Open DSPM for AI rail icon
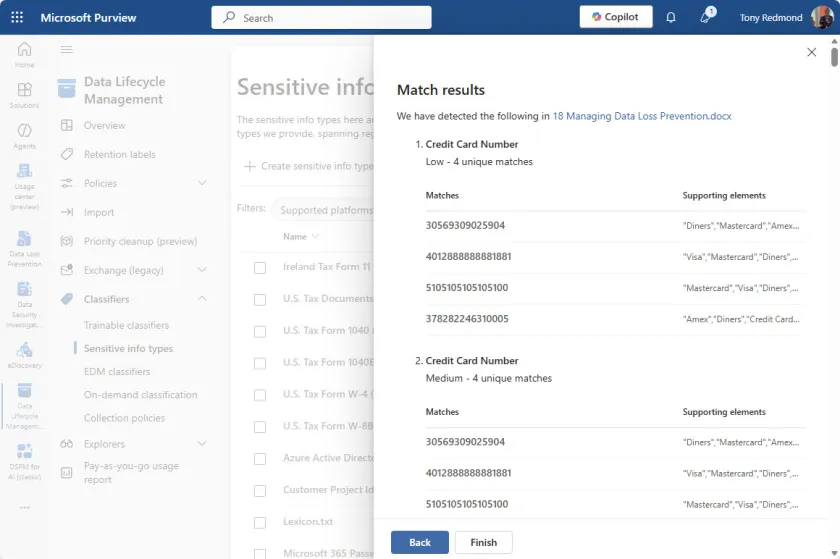This screenshot has width=840, height=559. tap(24, 452)
